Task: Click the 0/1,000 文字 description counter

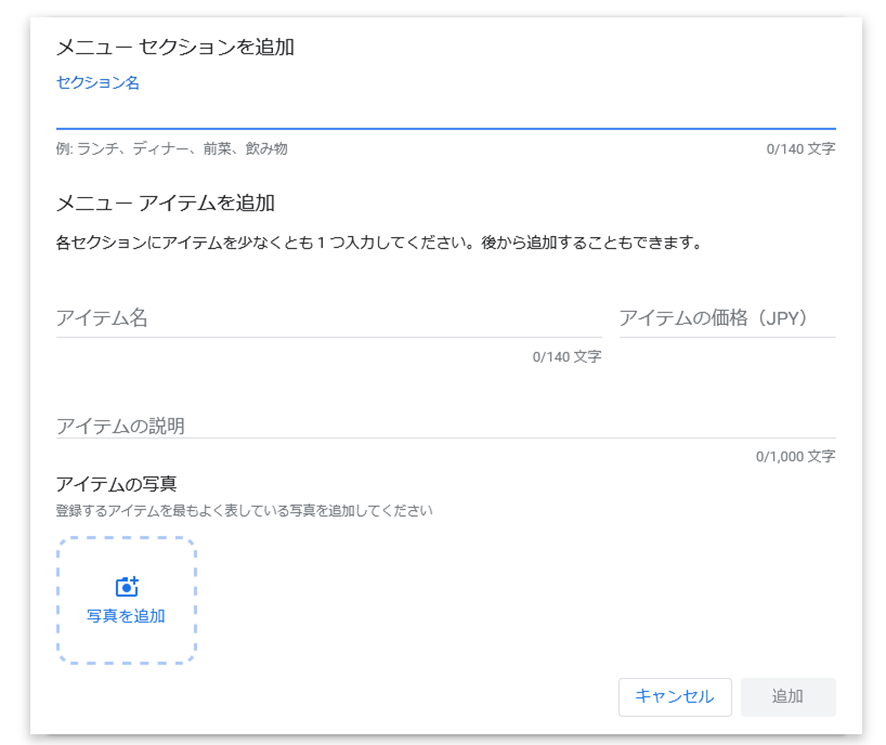Action: [796, 457]
